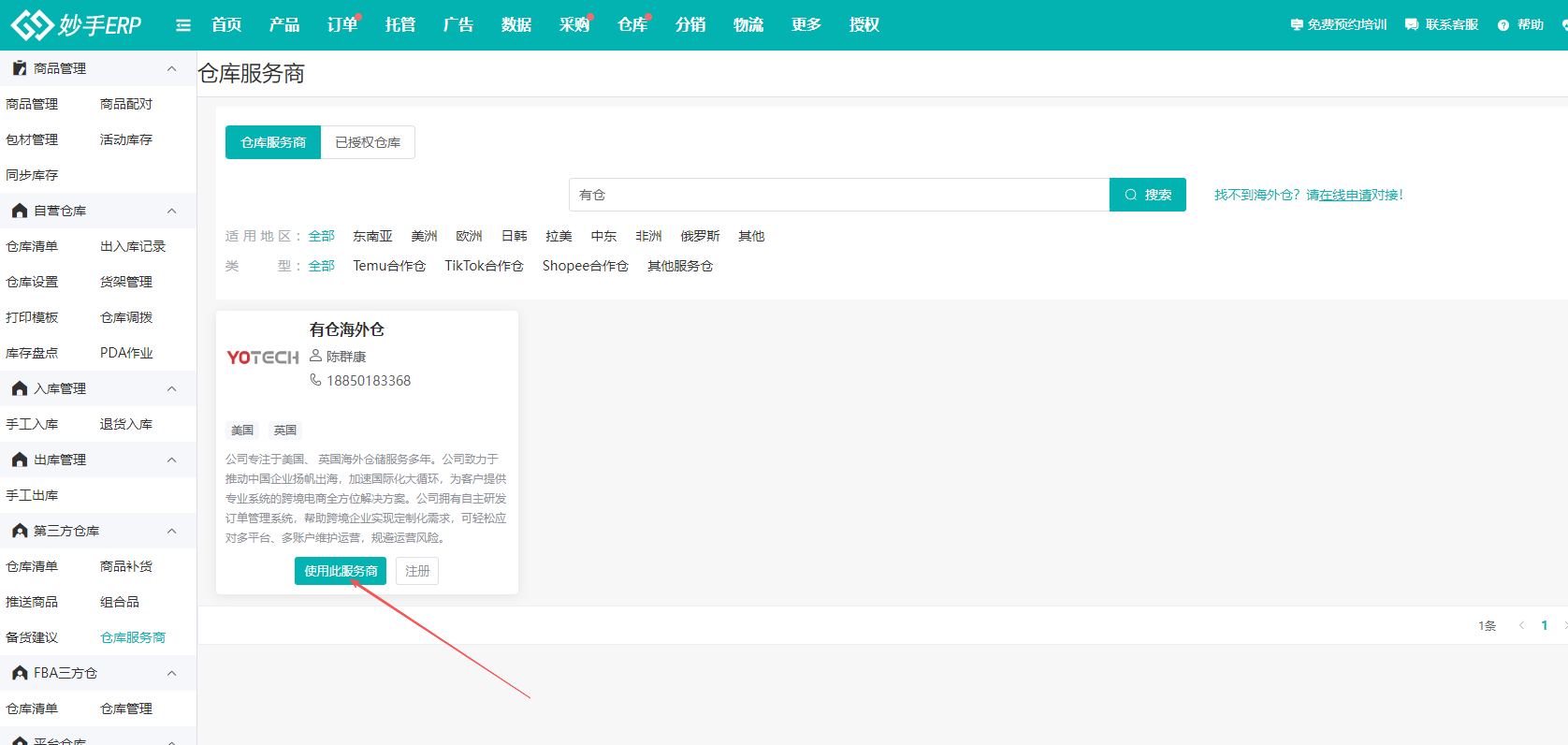Image resolution: width=1568 pixels, height=745 pixels.
Task: Open the 产品 top menu
Action: (284, 25)
